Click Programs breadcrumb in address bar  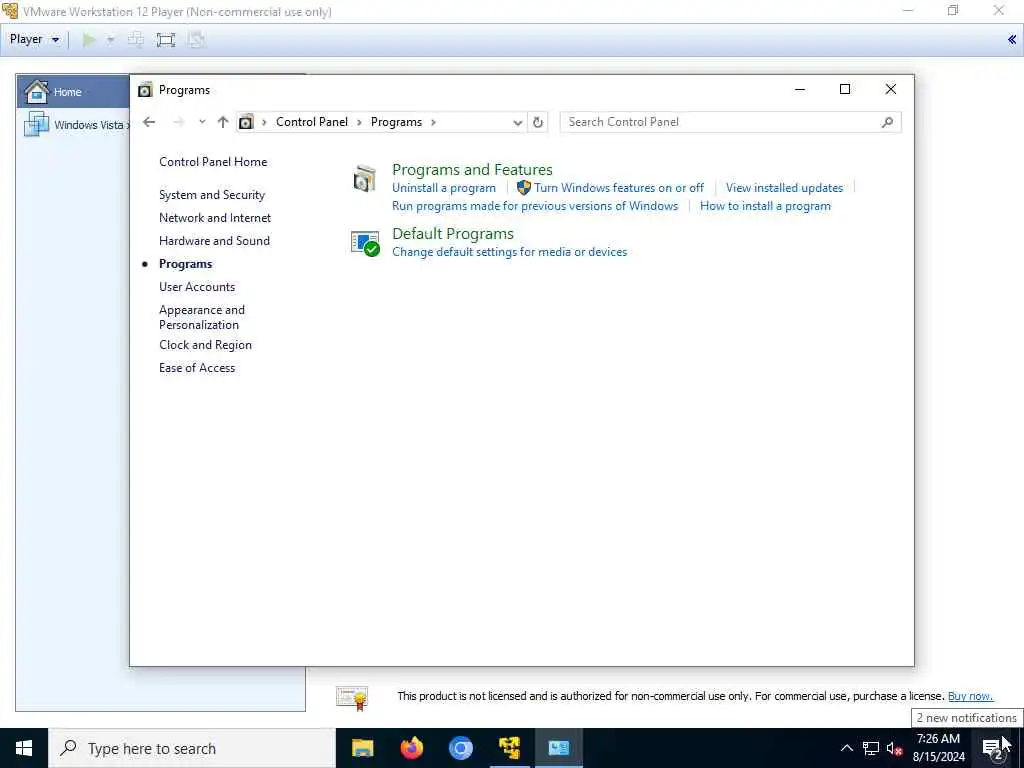(396, 122)
